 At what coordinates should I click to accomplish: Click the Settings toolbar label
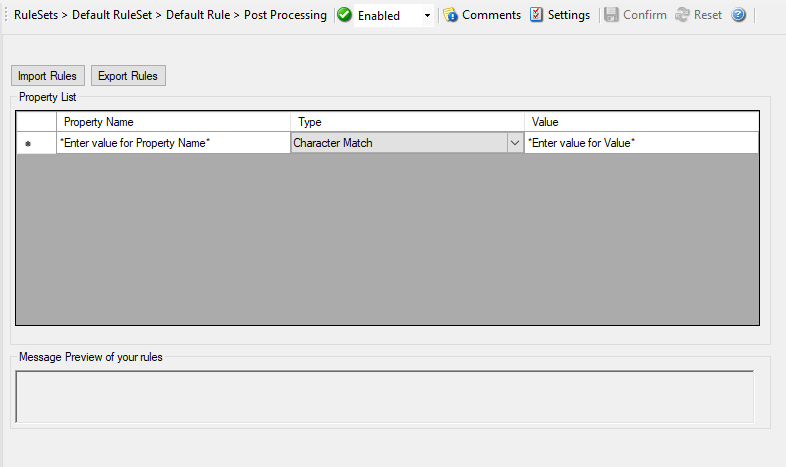[x=569, y=15]
